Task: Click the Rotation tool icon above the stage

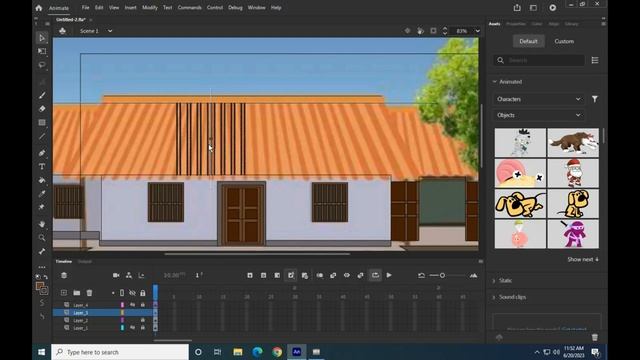Action: point(420,31)
